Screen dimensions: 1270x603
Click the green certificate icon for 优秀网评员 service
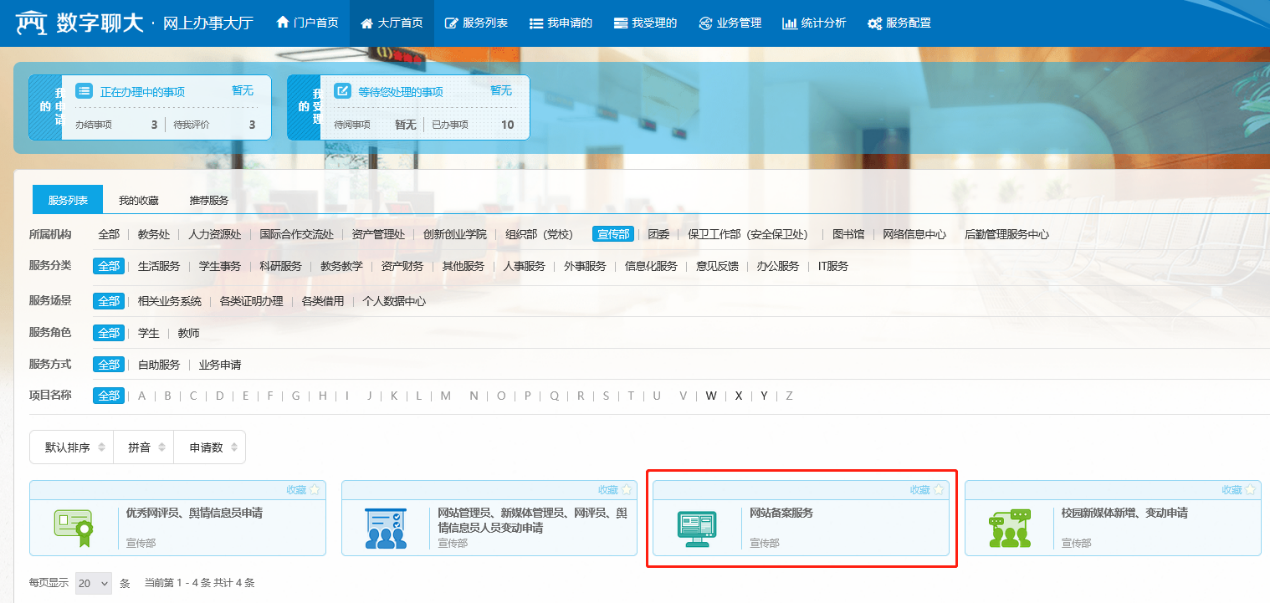tap(73, 526)
